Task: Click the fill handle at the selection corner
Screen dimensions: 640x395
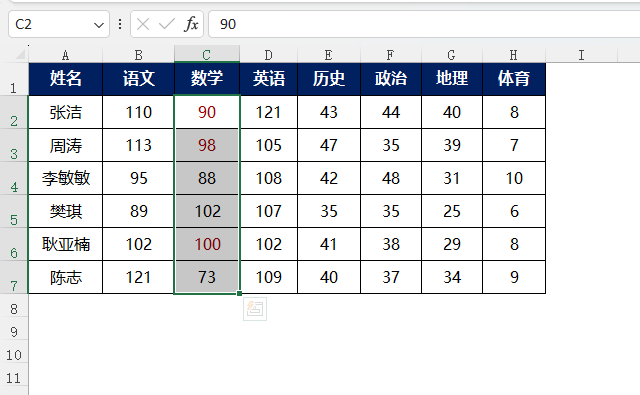Action: click(239, 293)
